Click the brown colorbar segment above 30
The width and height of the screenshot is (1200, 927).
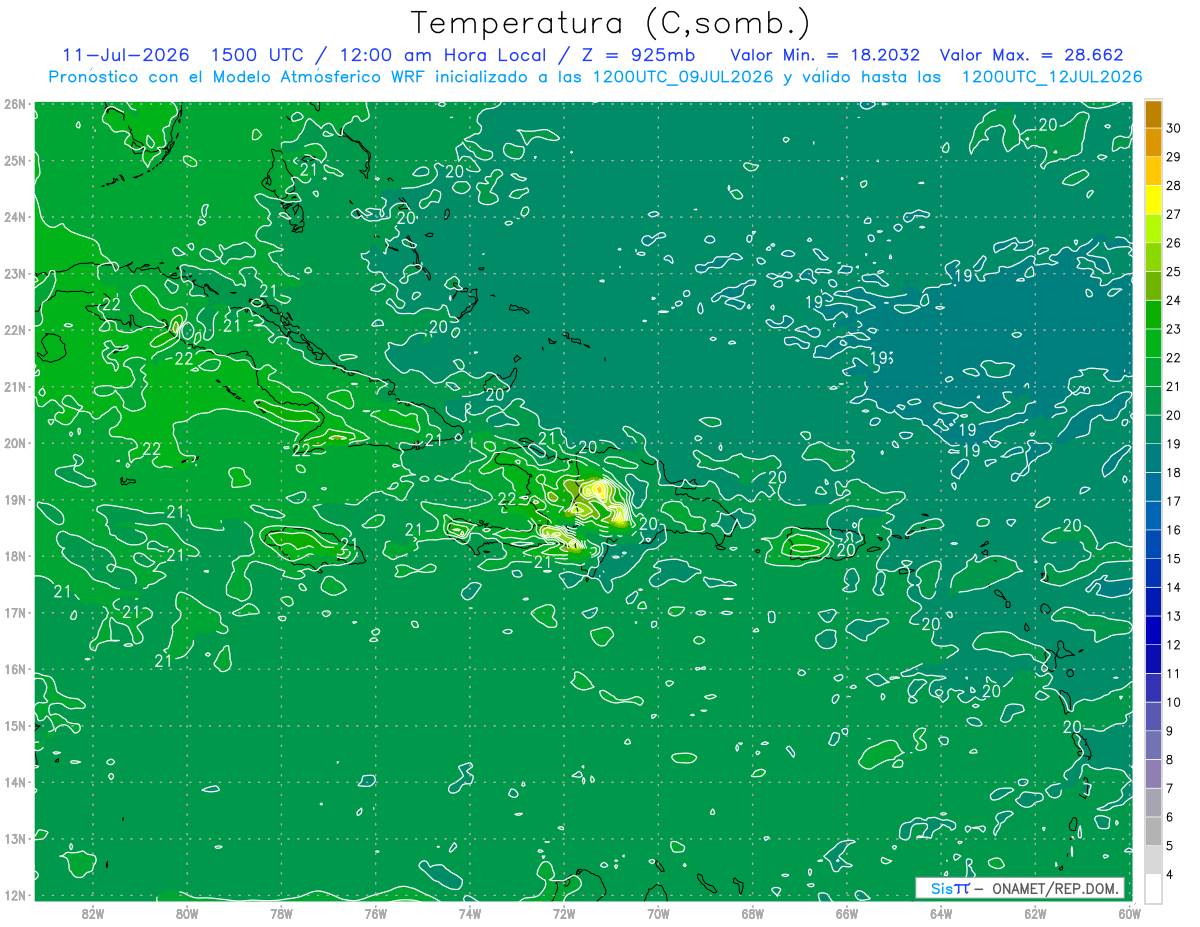click(1153, 114)
